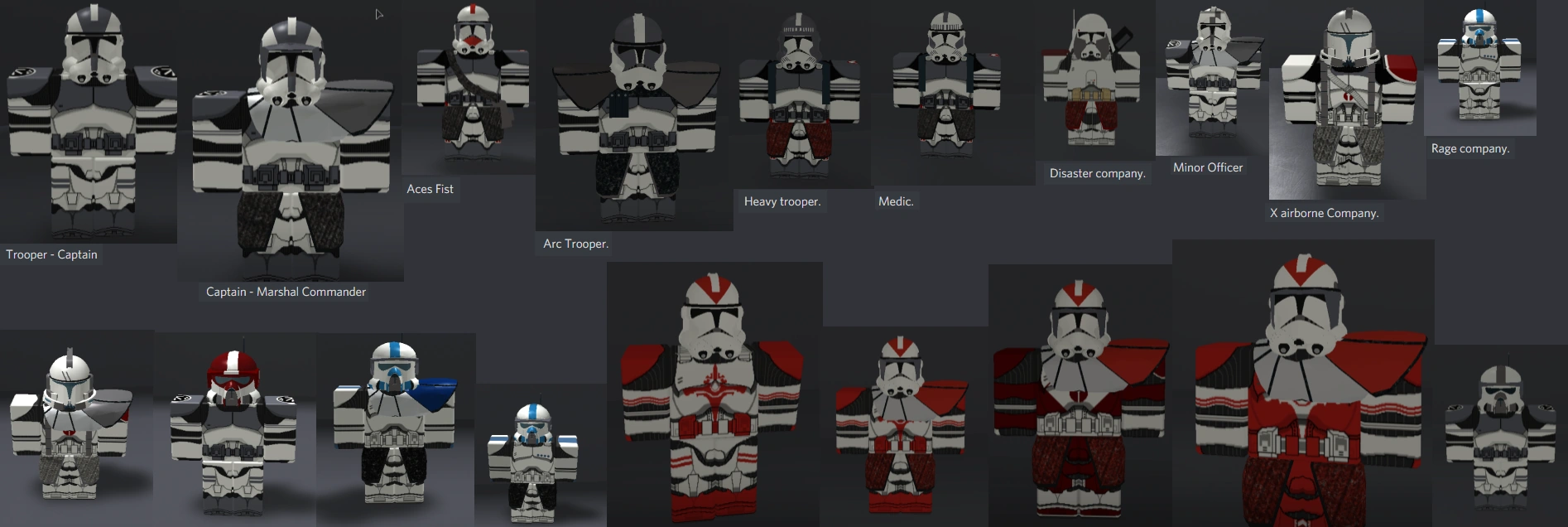Select the trooper with blue shoulder pauldron
The image size is (1568, 527).
click(x=395, y=428)
